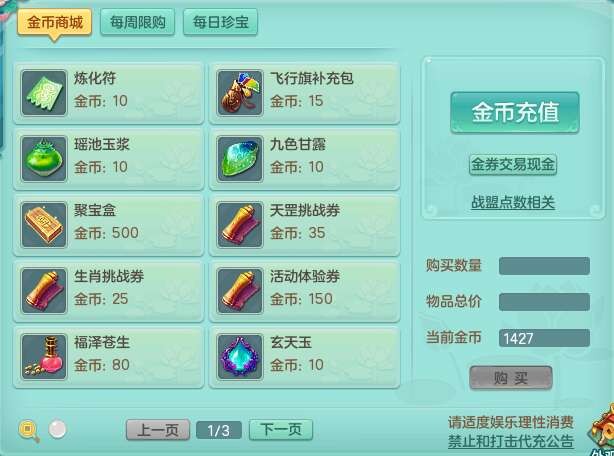Screen dimensions: 614x456
Task: Open the 每日珍宝 tab
Action: pyautogui.click(x=220, y=22)
